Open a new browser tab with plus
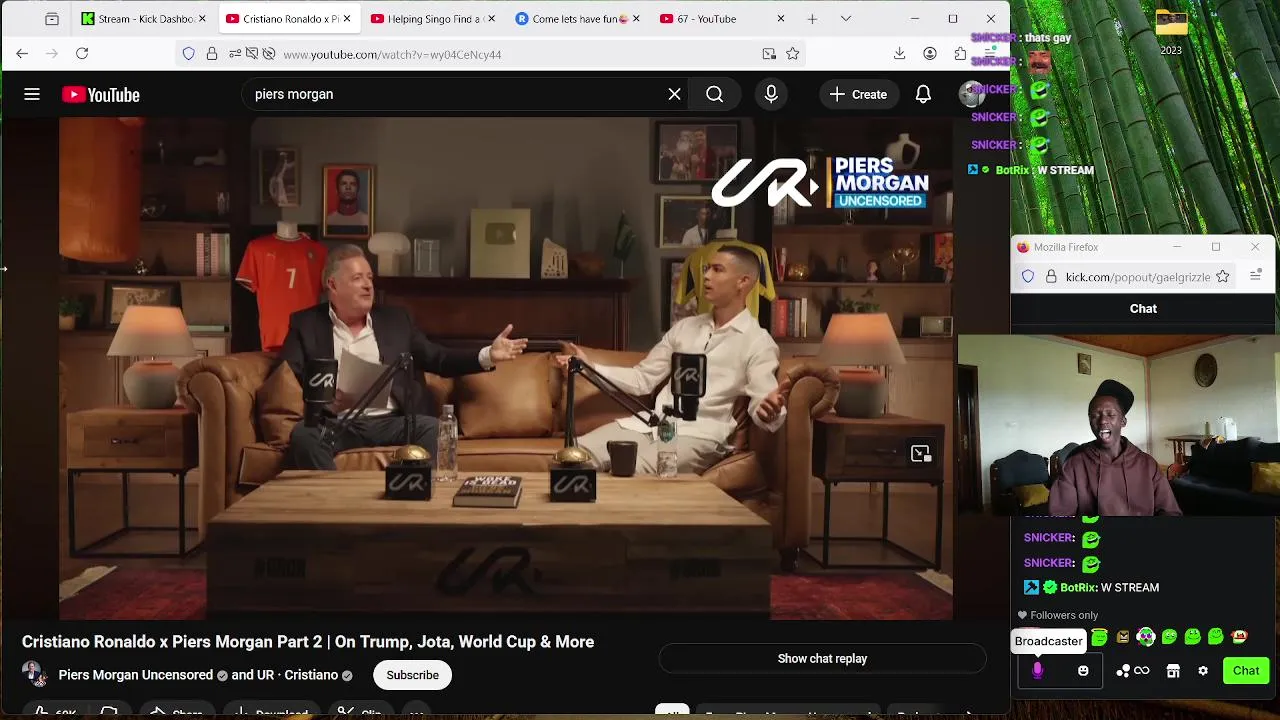This screenshot has width=1280, height=720. 812,19
